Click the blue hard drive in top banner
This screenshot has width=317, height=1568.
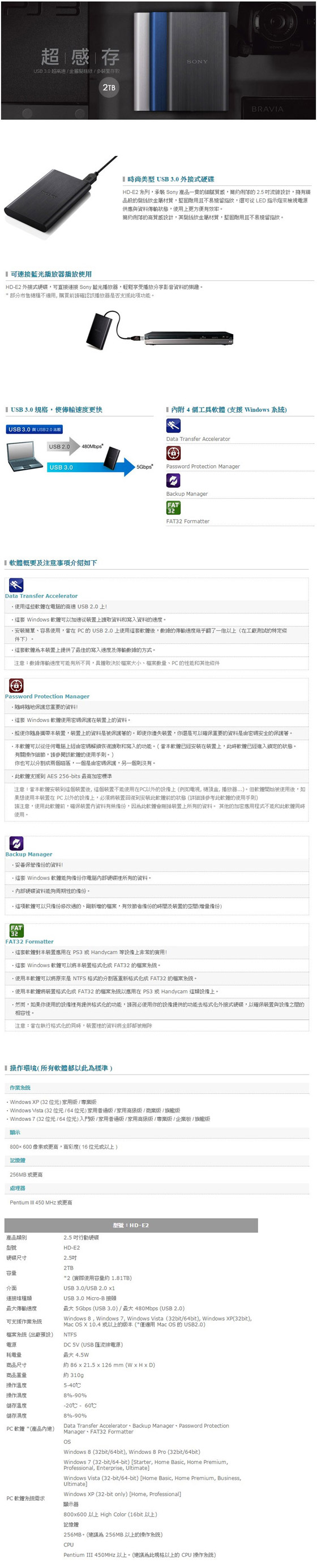pos(158,61)
